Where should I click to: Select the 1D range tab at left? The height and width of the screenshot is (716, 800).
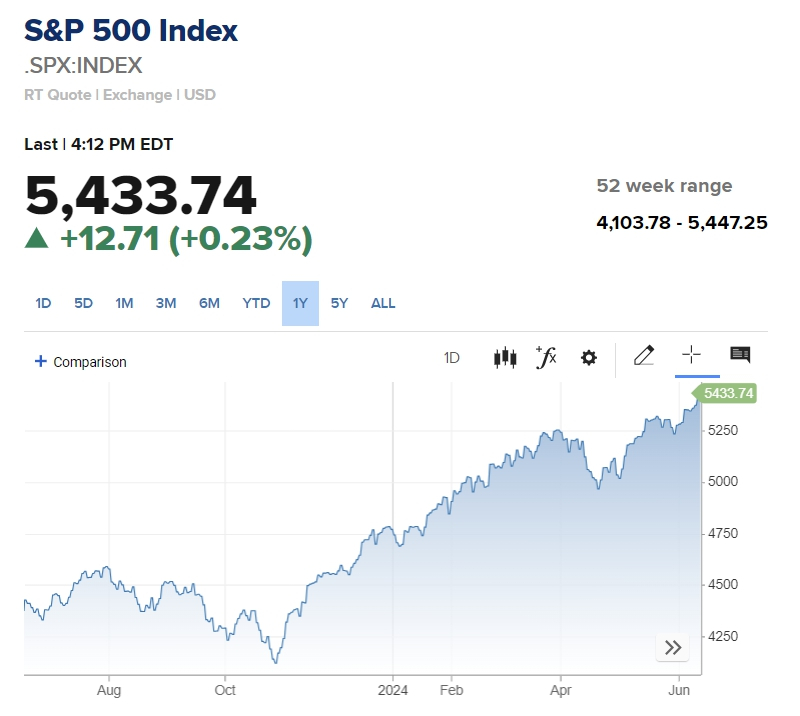[x=43, y=303]
